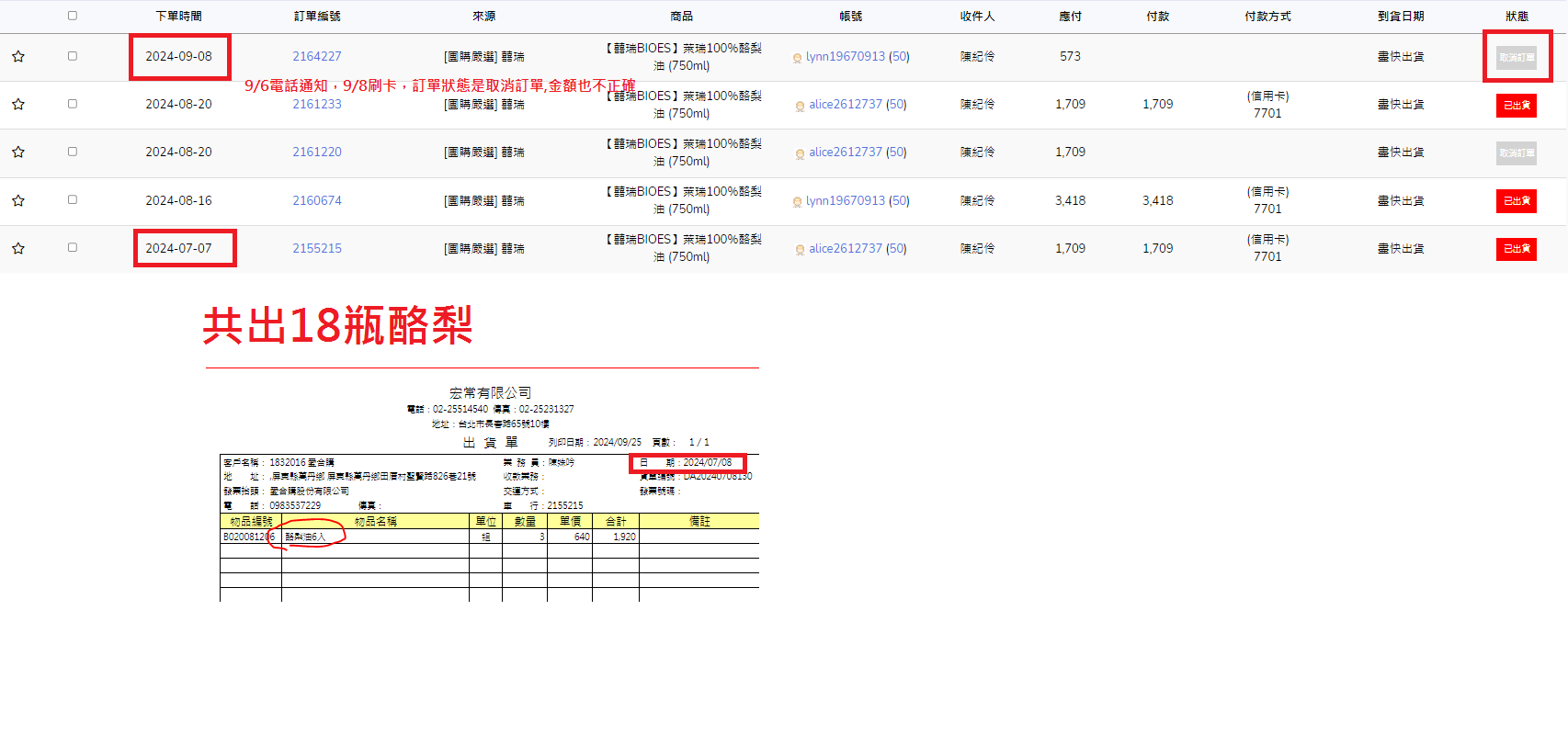
Task: Click amount due 3,418
Action: (x=1071, y=200)
